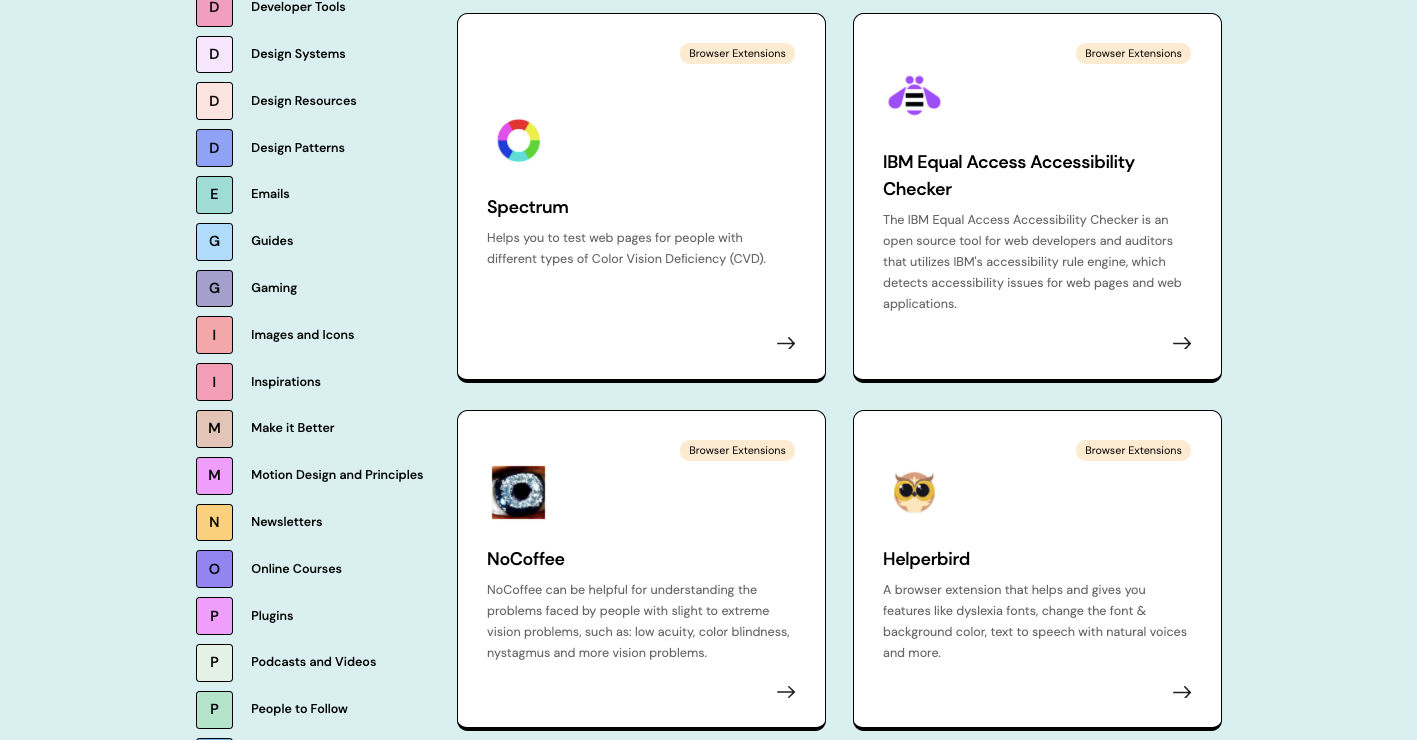This screenshot has width=1417, height=740.
Task: Click the Helperbird description paragraph
Action: 1035,621
